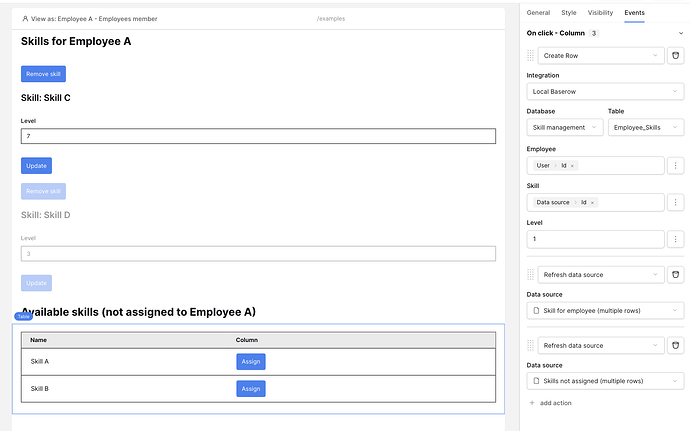This screenshot has width=690, height=431.
Task: Open Employee field options menu
Action: click(x=675, y=166)
